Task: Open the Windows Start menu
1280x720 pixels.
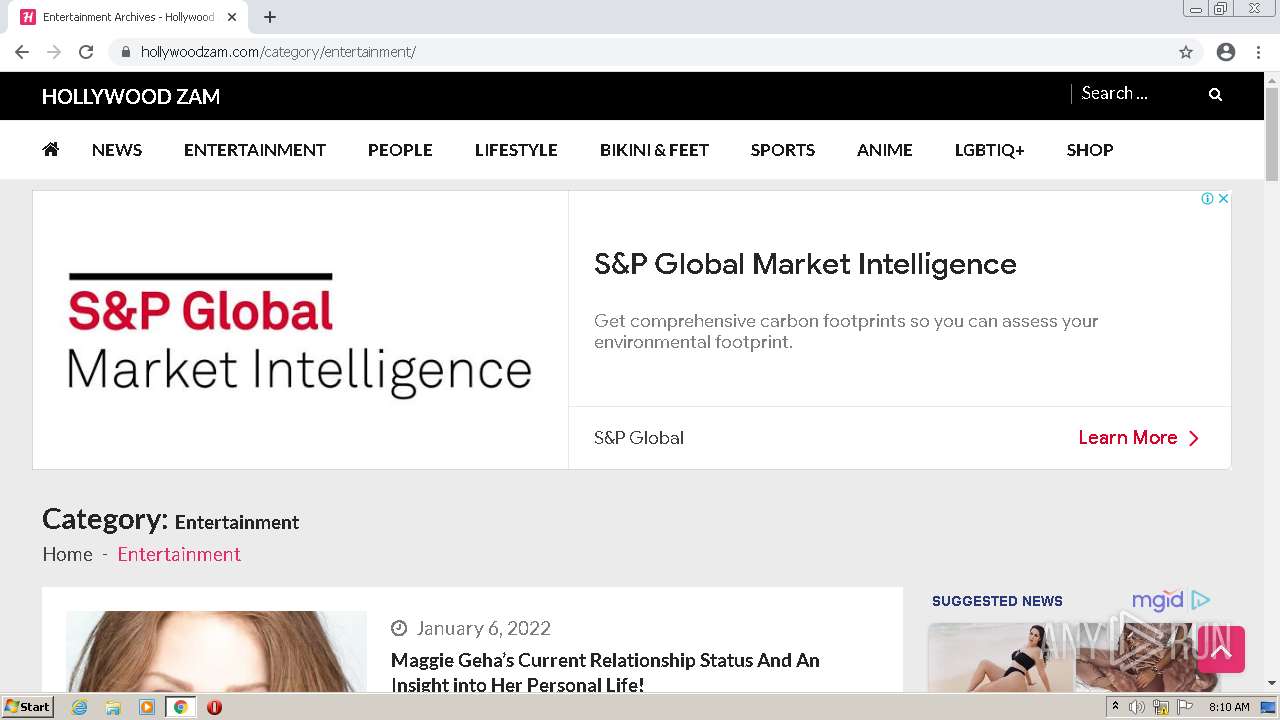Action: tap(28, 707)
